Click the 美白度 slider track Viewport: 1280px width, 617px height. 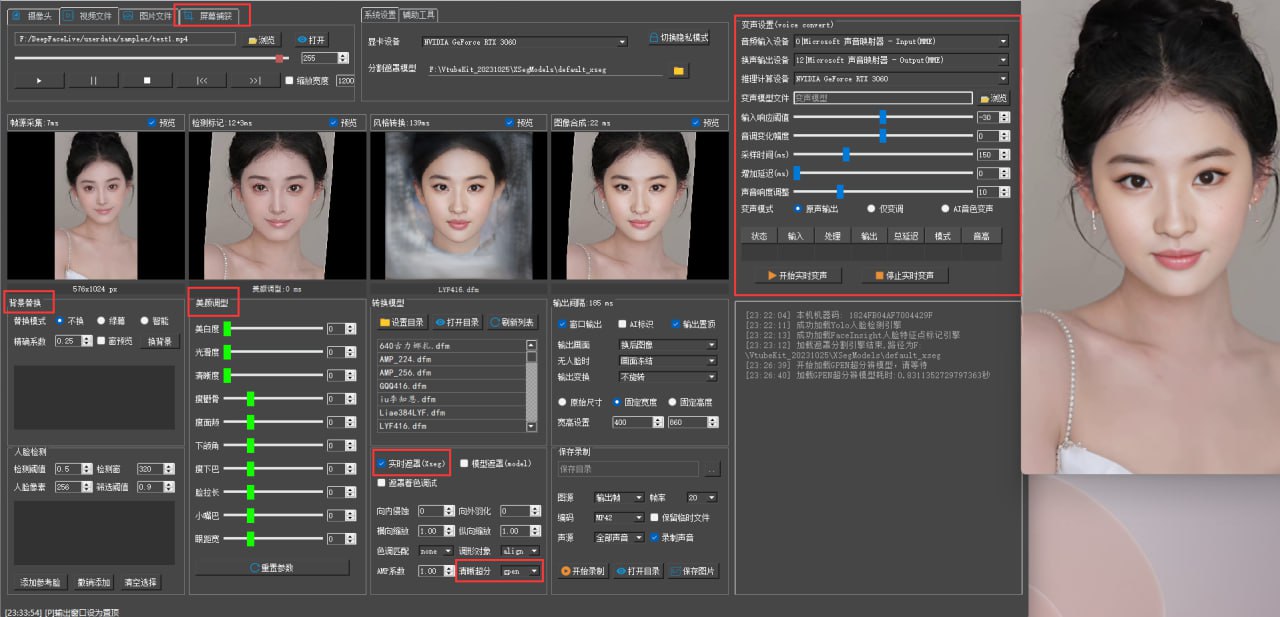pos(275,328)
